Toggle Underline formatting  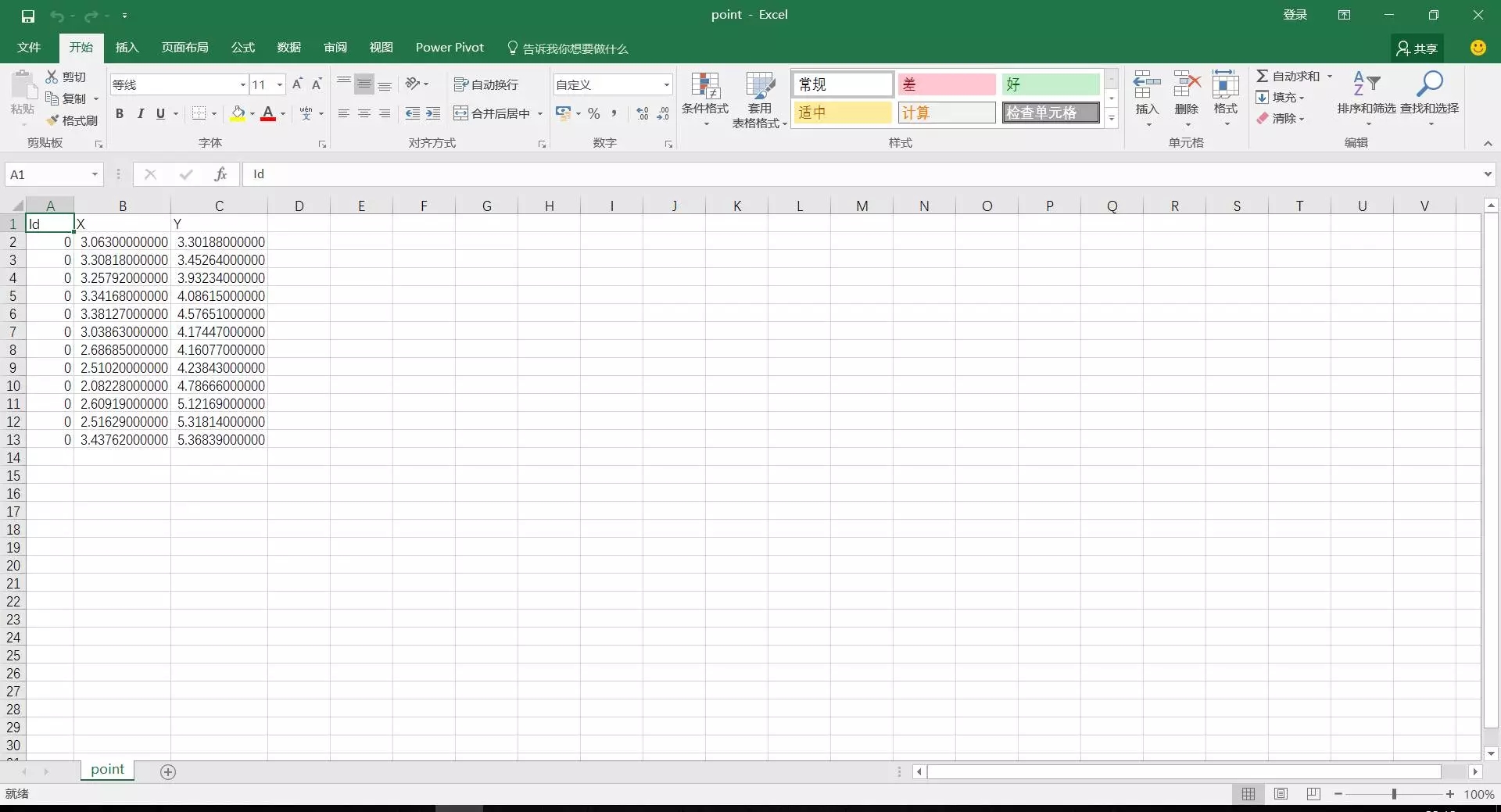pos(160,114)
